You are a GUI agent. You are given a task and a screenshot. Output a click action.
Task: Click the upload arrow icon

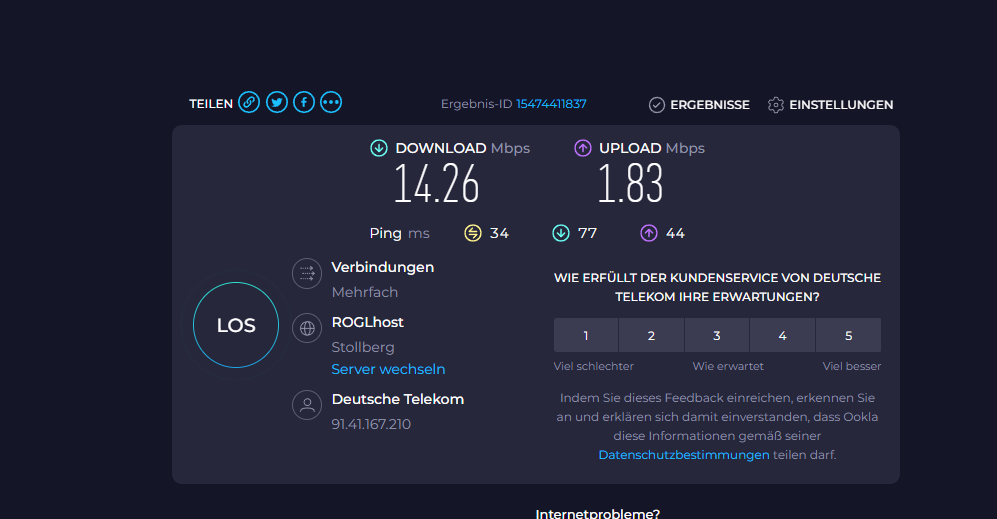[583, 148]
